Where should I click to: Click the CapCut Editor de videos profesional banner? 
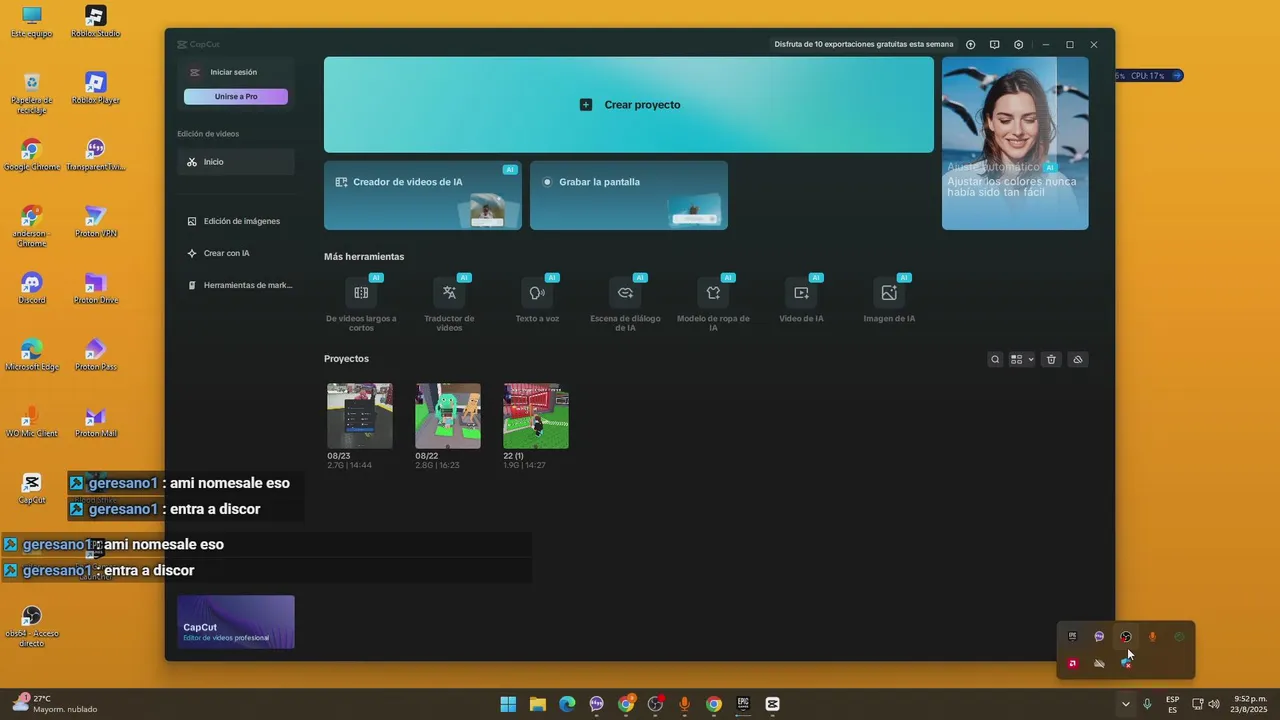[x=236, y=622]
